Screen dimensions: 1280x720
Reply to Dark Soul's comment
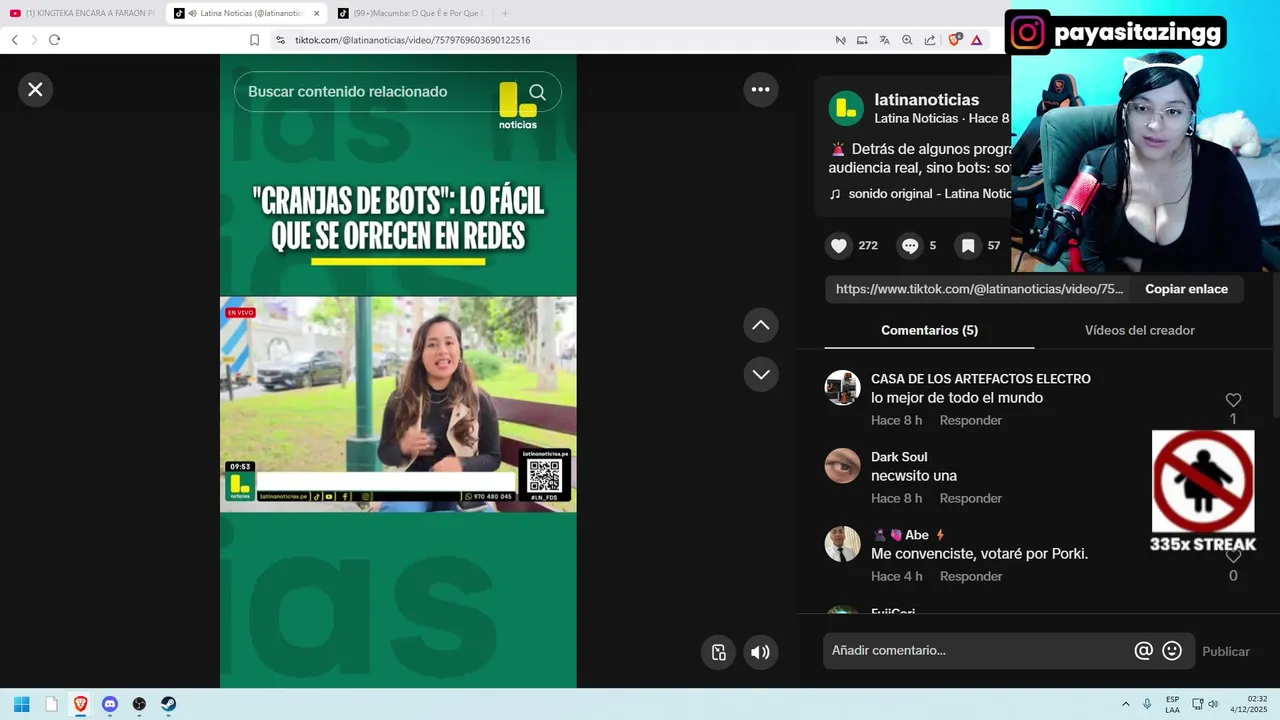[970, 498]
